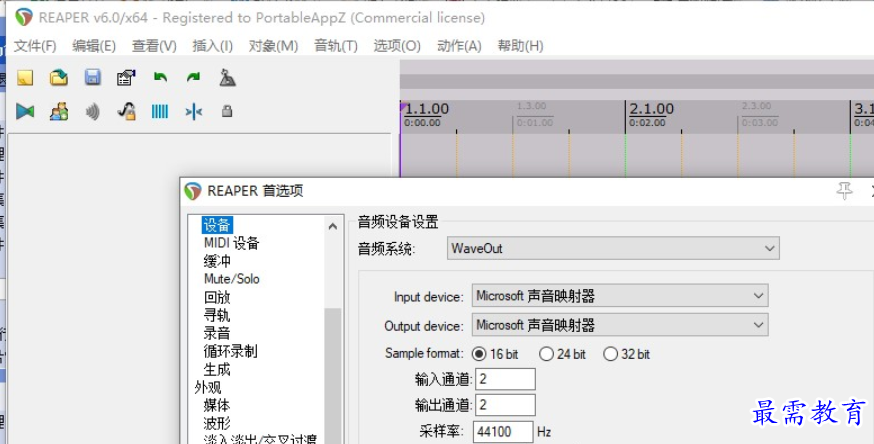Click the 1.1.00 timeline ruler marker
The width and height of the screenshot is (874, 444).
click(x=426, y=109)
